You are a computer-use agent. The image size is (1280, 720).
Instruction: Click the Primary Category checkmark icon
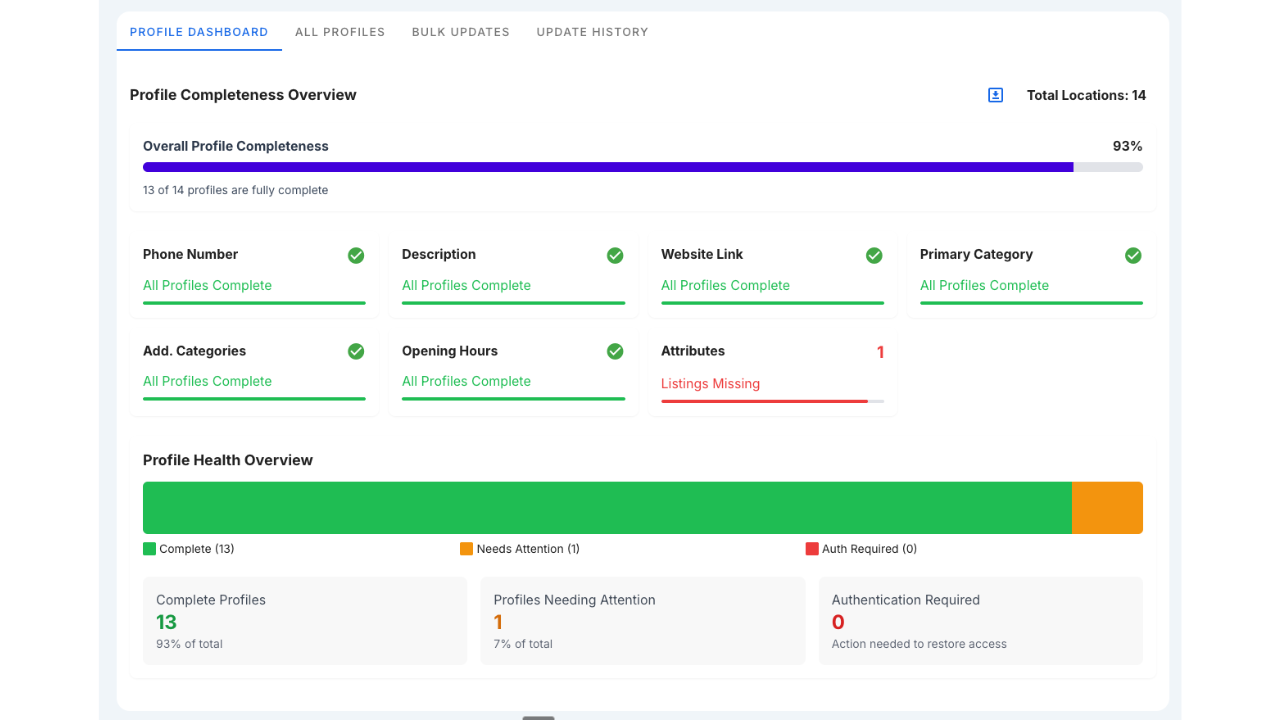tap(1133, 255)
